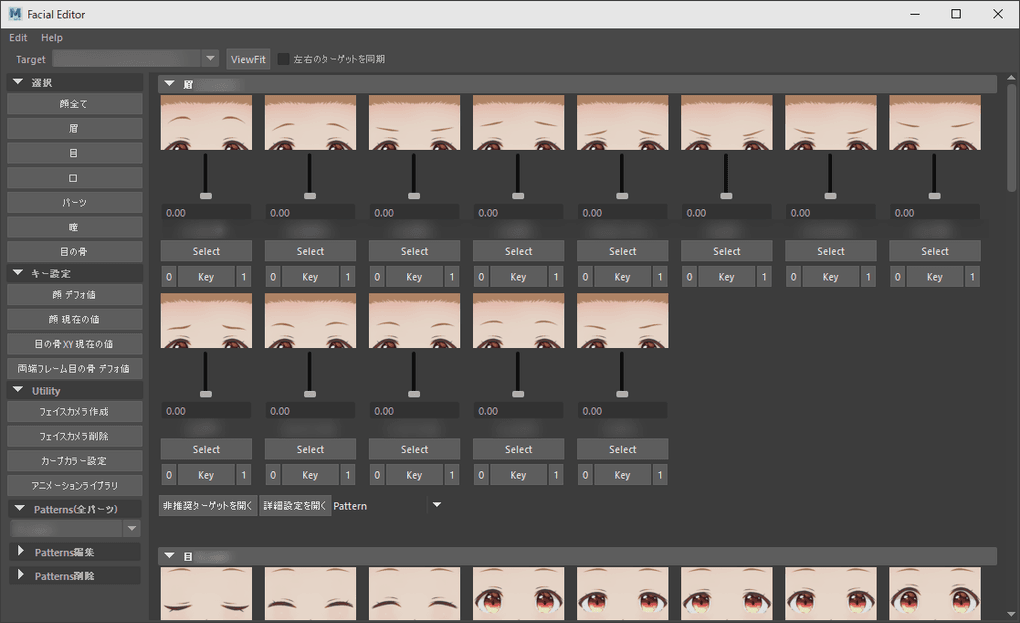
Task: Click the フェイスカメラ作成 button
Action: (74, 411)
